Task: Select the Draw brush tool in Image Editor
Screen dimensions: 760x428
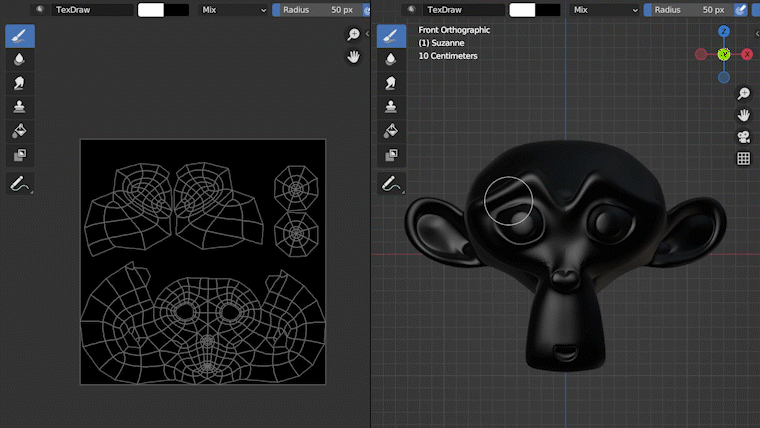Action: (20, 37)
